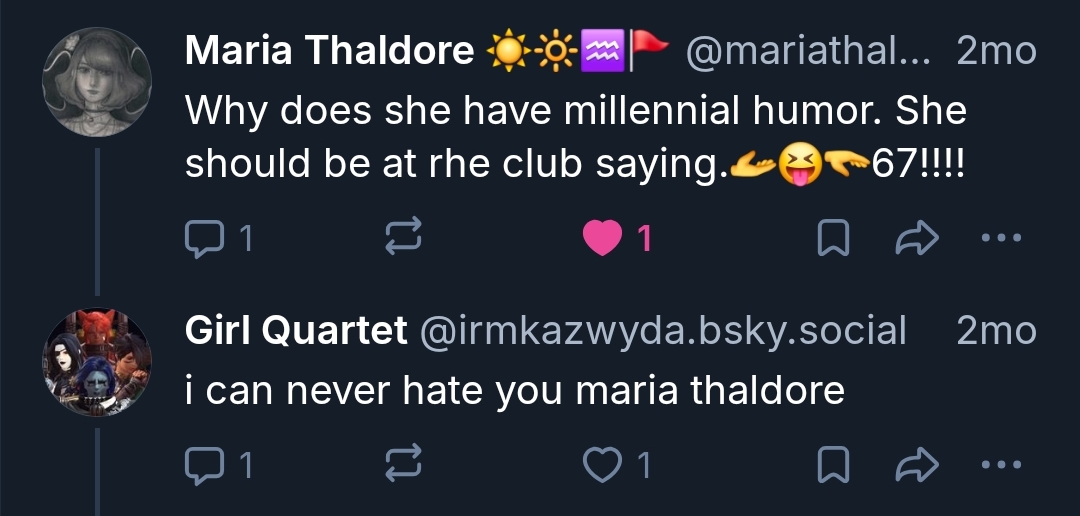The height and width of the screenshot is (516, 1080).
Task: Bookmark Maria Thaldore's post
Action: 833,238
